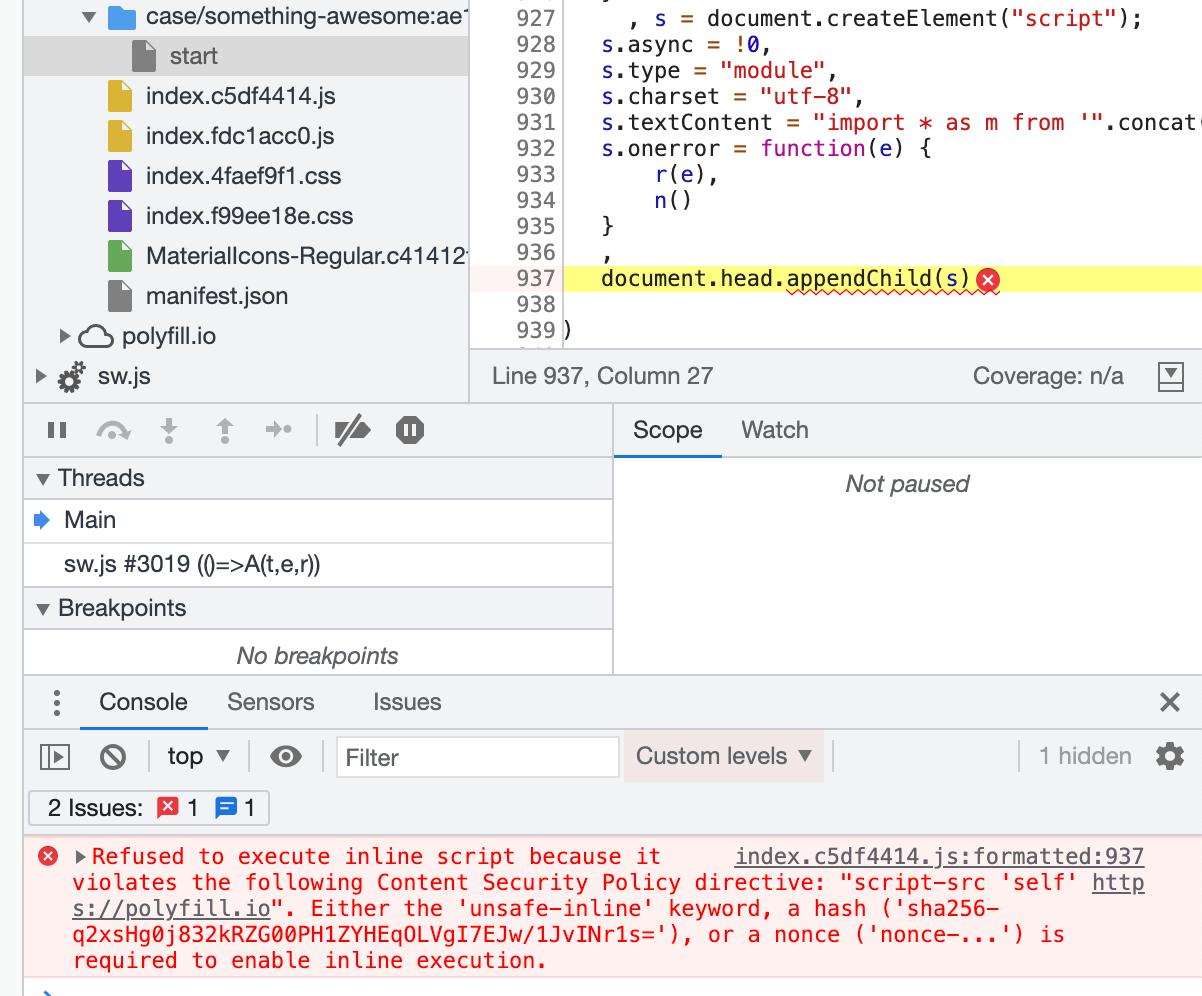Select the Main thread
The height and width of the screenshot is (996, 1202).
(x=318, y=520)
